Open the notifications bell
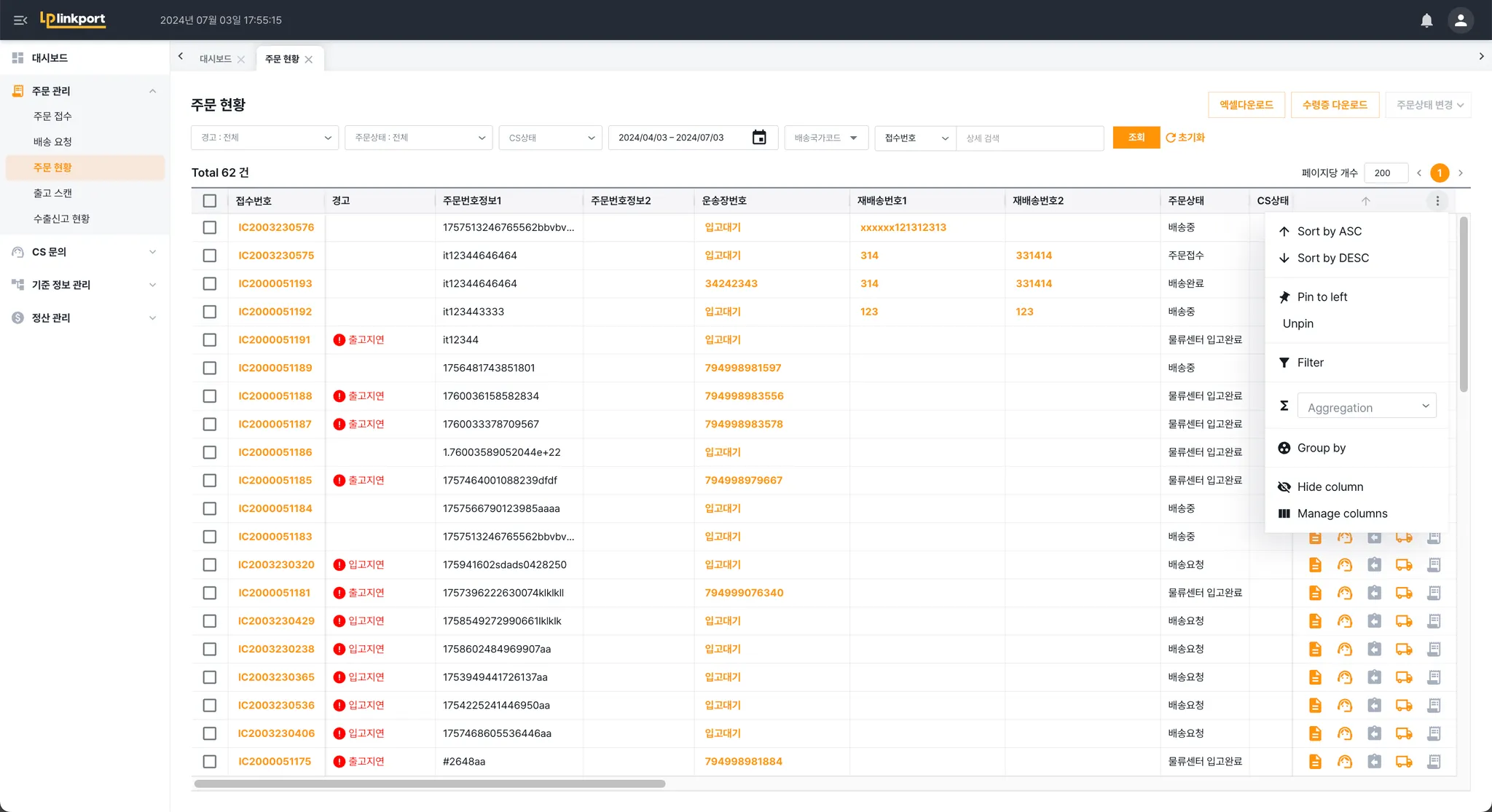1492x812 pixels. 1426,20
